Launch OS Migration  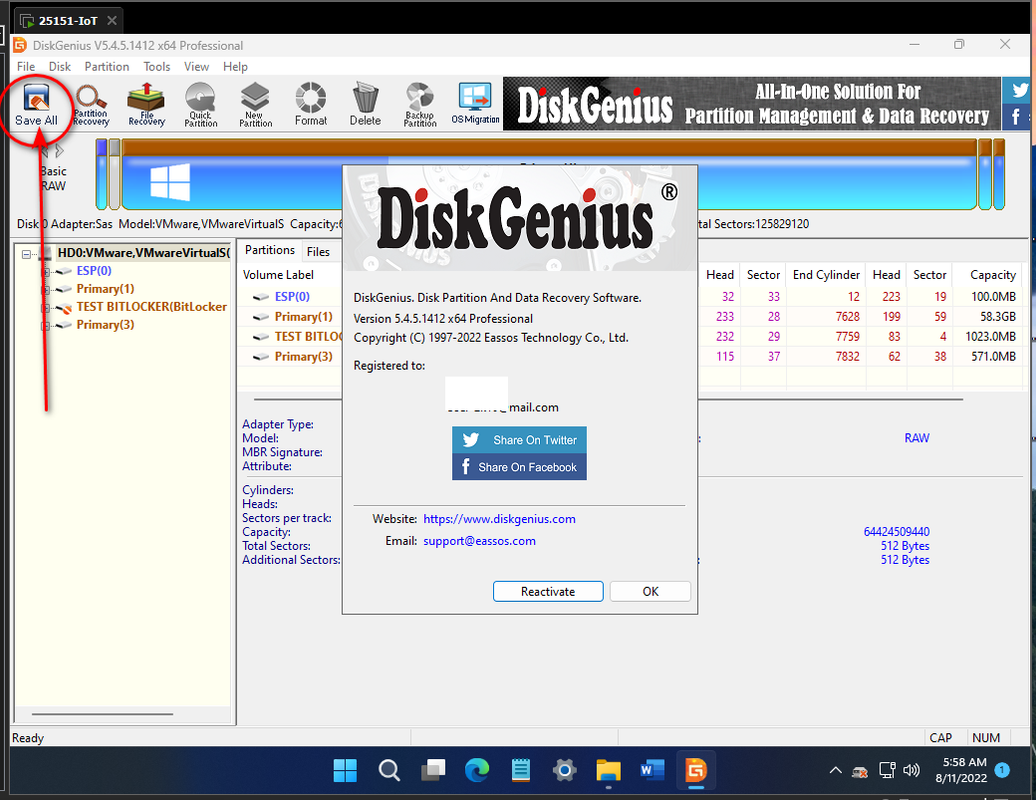475,104
